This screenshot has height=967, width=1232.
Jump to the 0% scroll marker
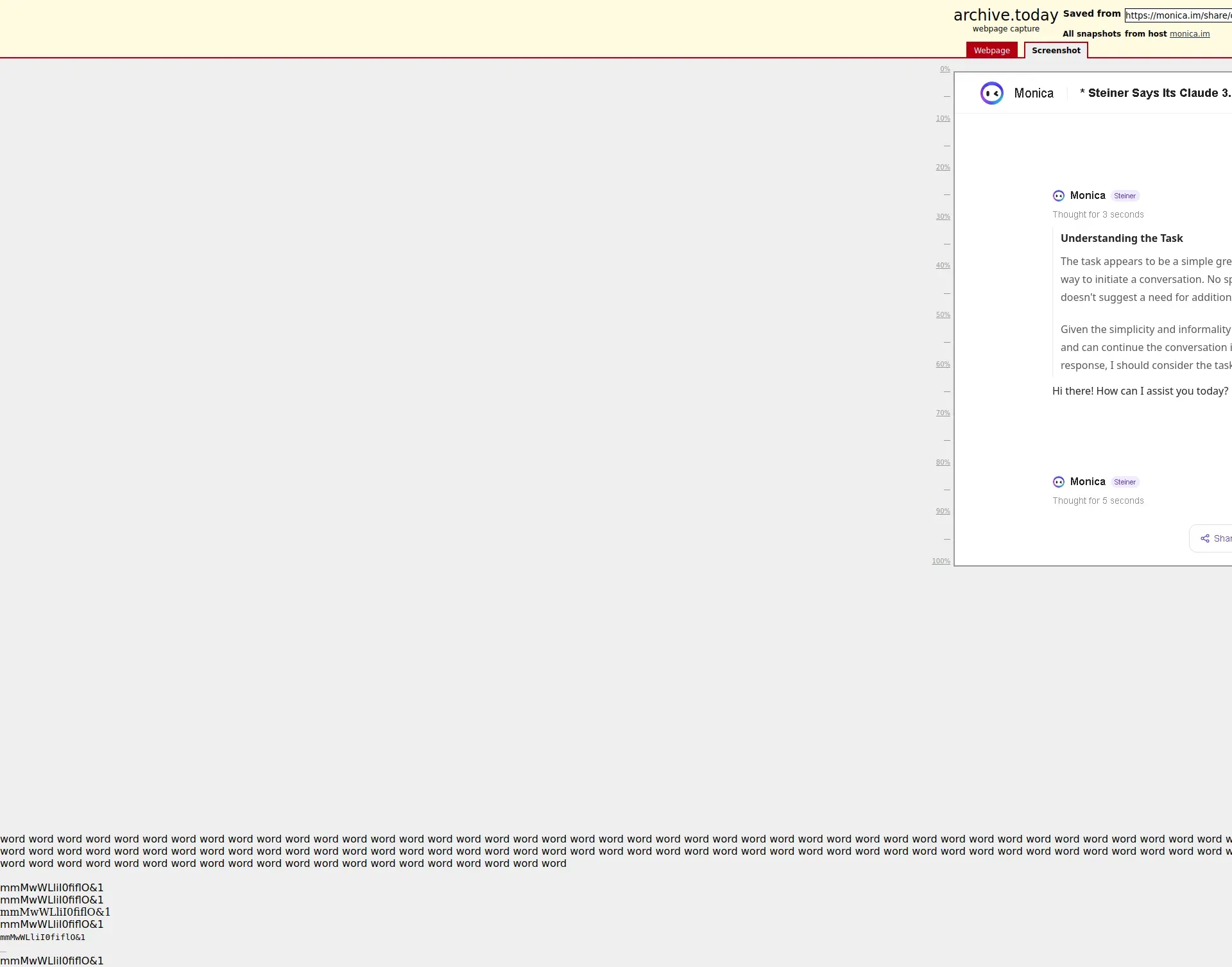point(945,69)
